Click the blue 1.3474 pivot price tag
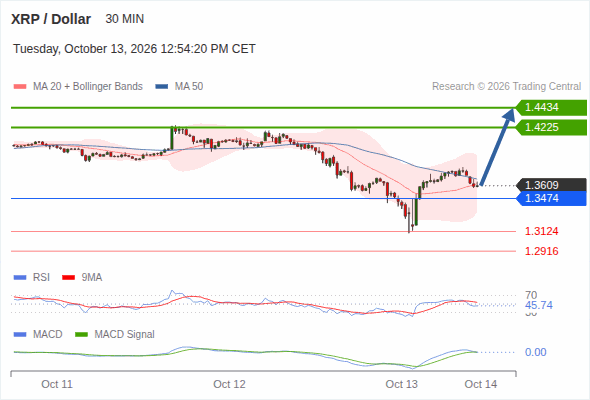Image resolution: width=590 pixels, height=400 pixels. [551, 198]
